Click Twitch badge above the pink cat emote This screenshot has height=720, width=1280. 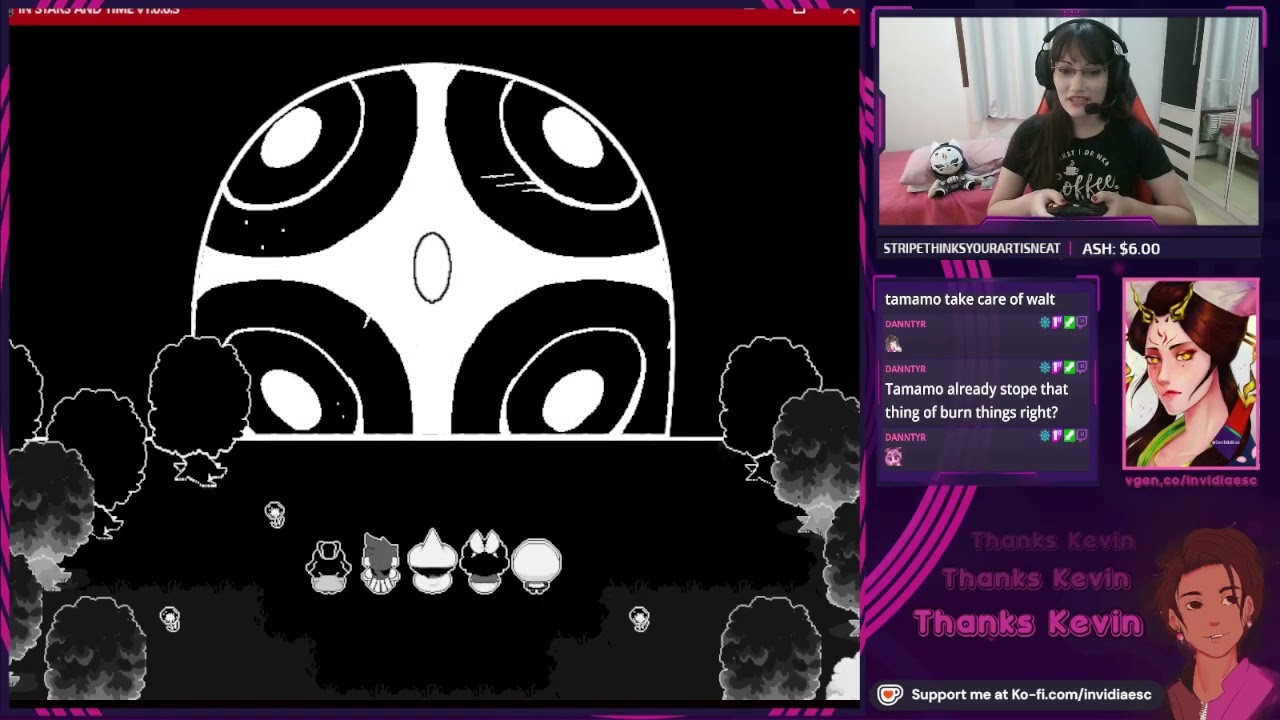click(1081, 435)
